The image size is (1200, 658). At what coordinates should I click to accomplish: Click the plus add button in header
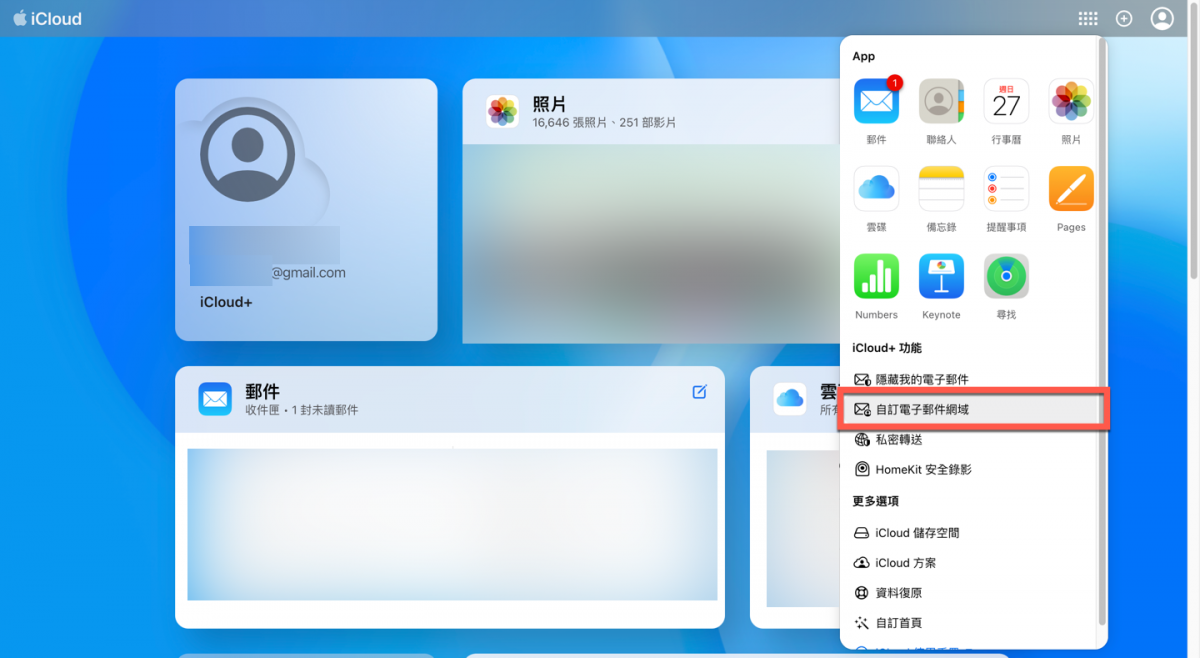pyautogui.click(x=1124, y=19)
